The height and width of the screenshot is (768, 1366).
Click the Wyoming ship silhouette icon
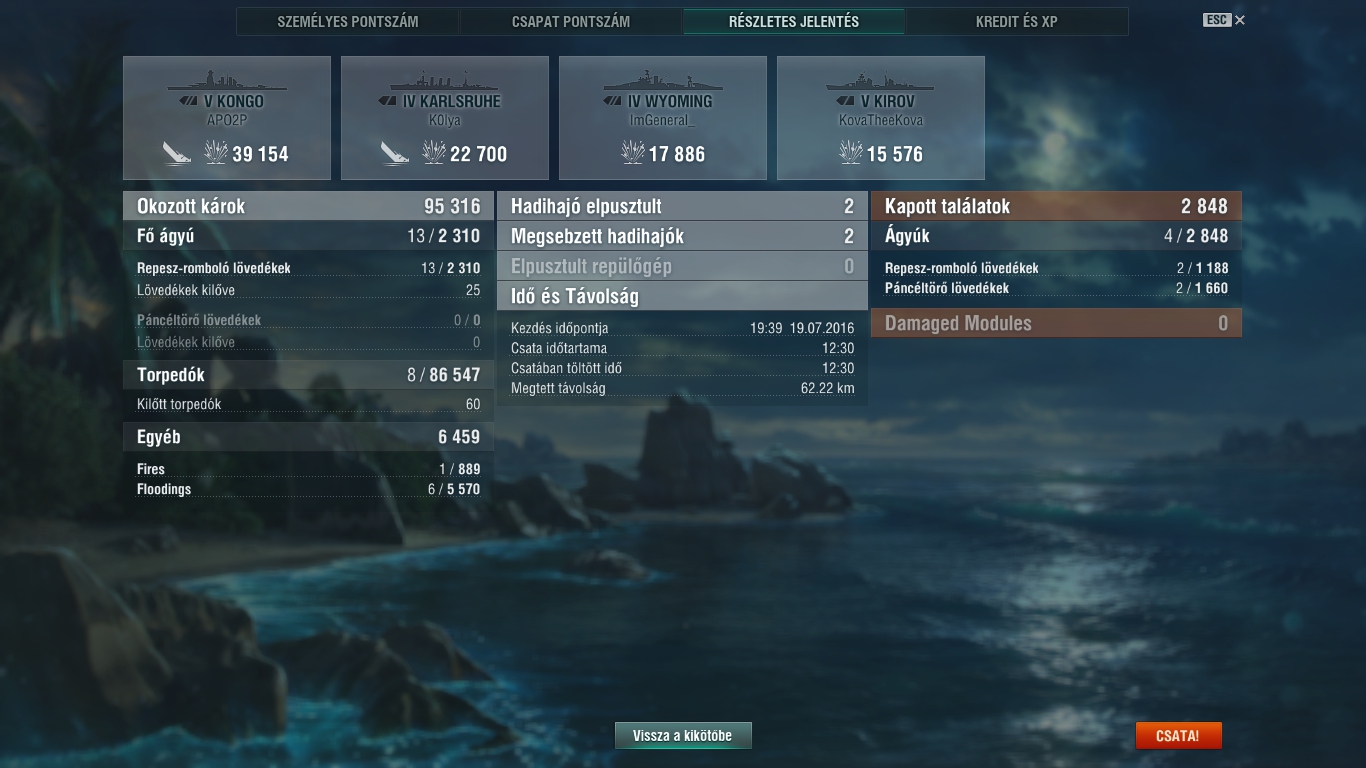click(x=663, y=80)
